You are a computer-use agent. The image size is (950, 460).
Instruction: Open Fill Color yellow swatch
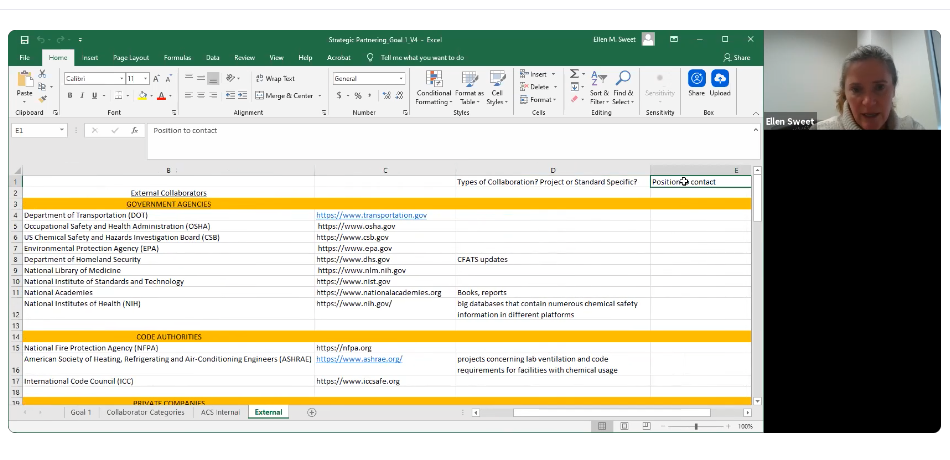[x=142, y=96]
